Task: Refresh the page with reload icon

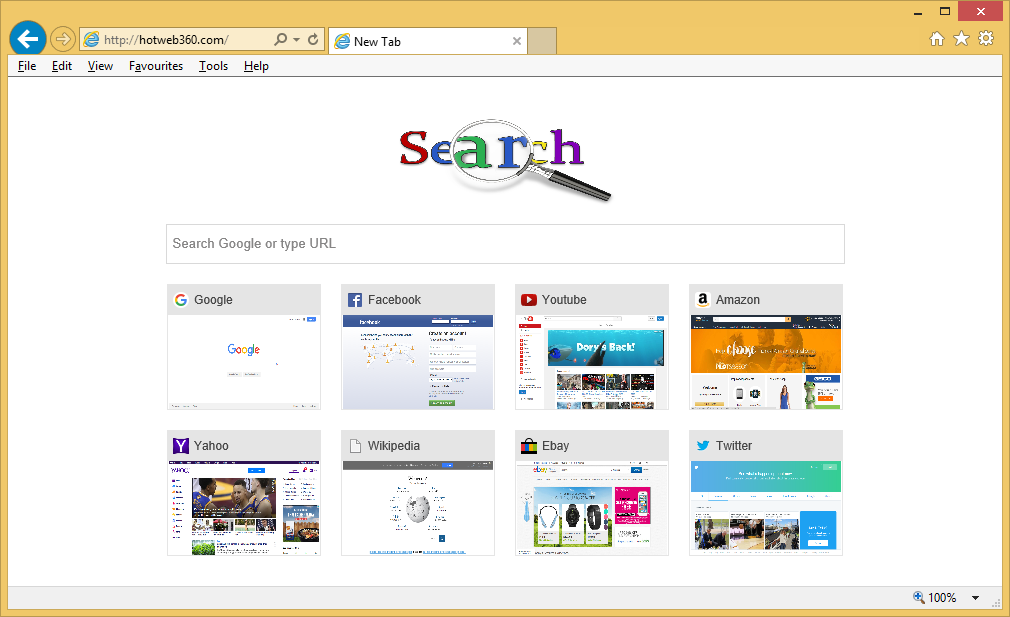Action: tap(313, 39)
